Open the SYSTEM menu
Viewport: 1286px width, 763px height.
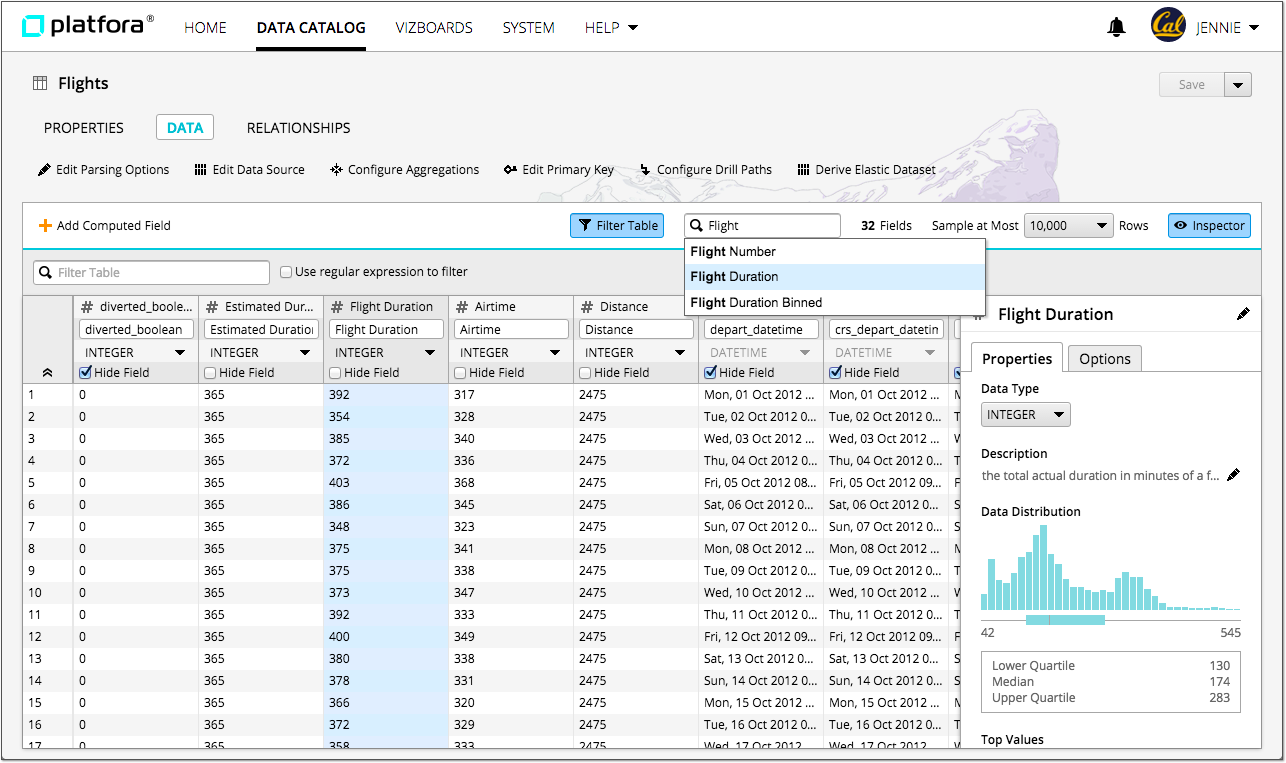[x=528, y=28]
